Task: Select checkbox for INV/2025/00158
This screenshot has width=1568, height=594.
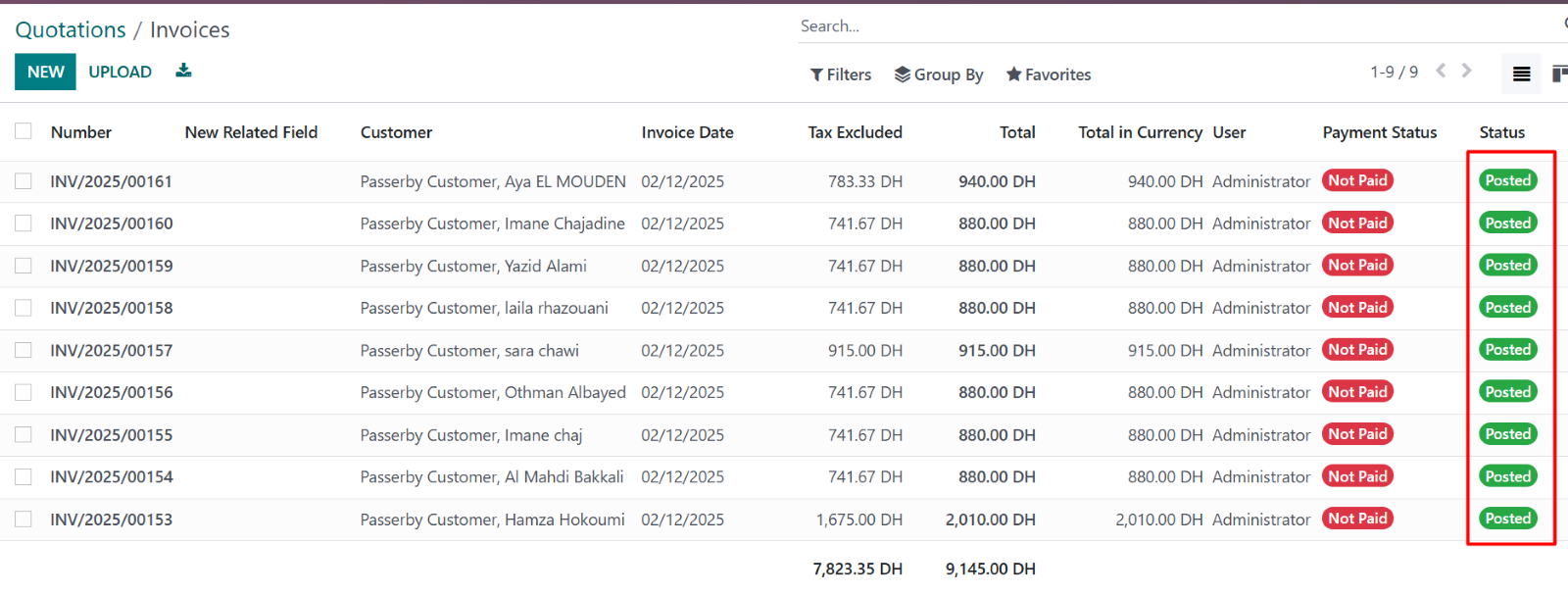Action: point(24,308)
